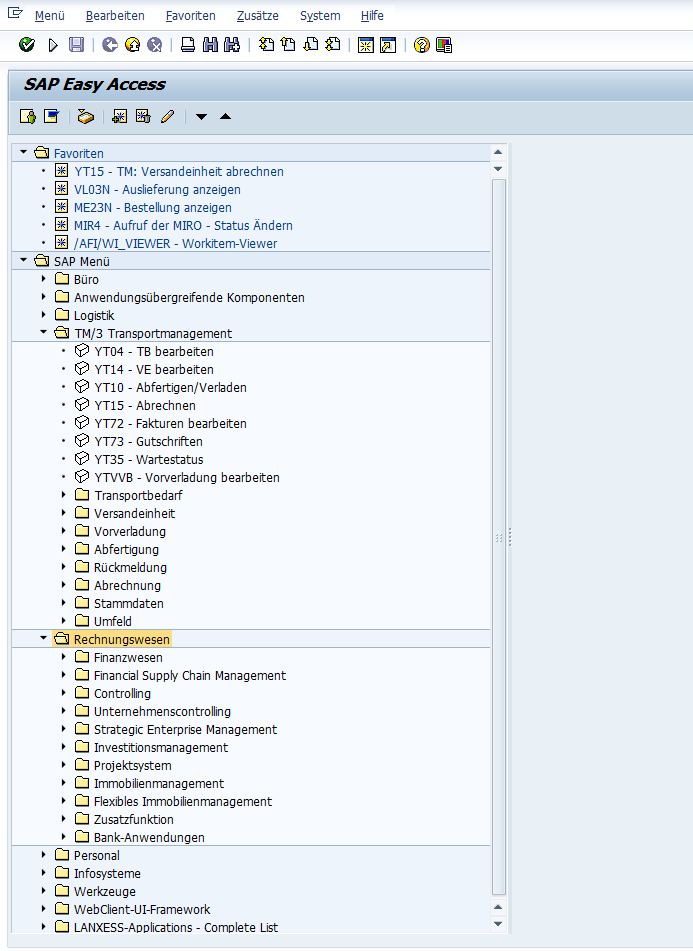Open the Favoriten menu in the menu bar
Image resolution: width=693 pixels, height=951 pixels.
click(x=190, y=16)
